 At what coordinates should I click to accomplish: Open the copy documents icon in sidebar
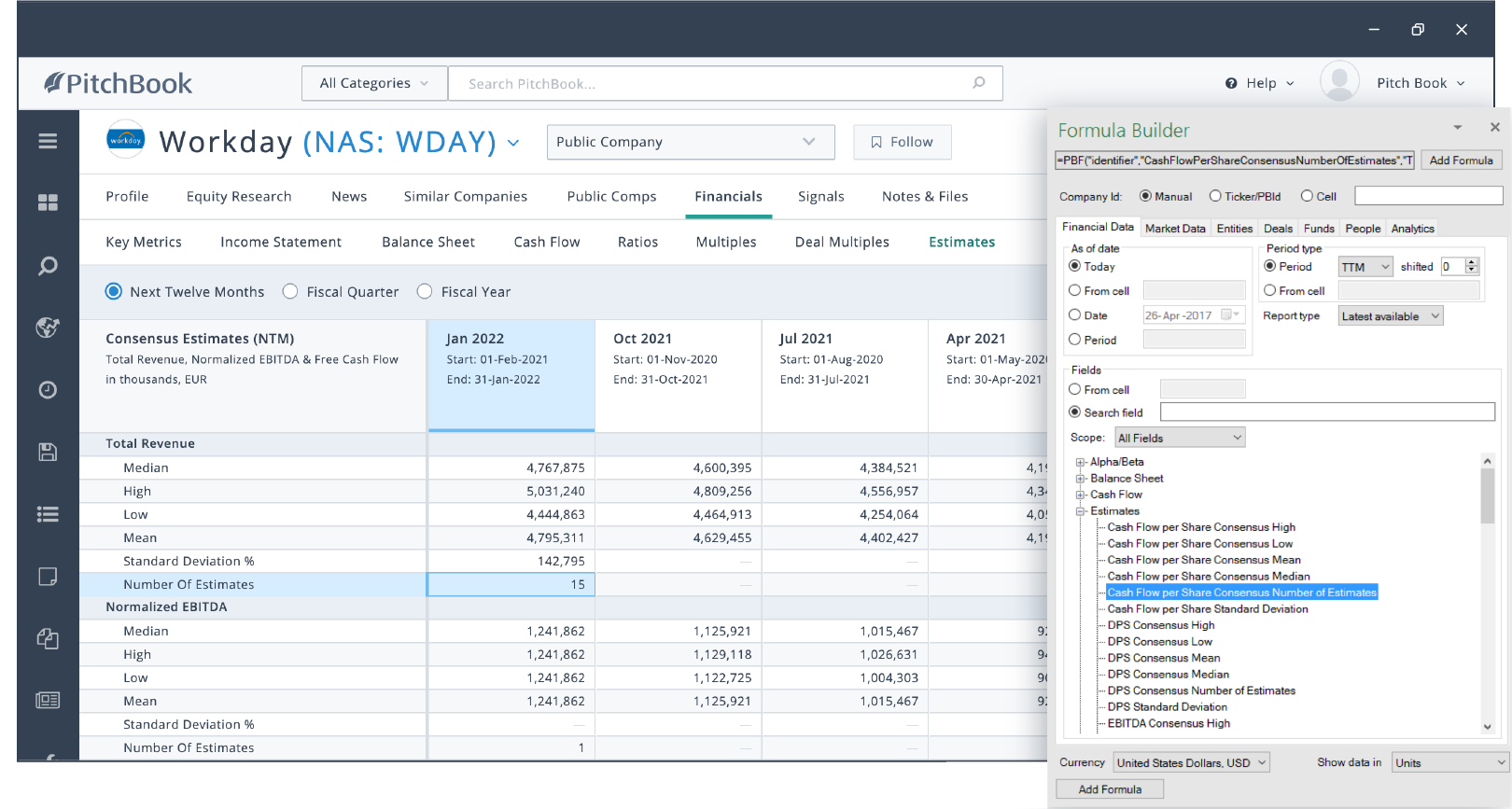[48, 638]
